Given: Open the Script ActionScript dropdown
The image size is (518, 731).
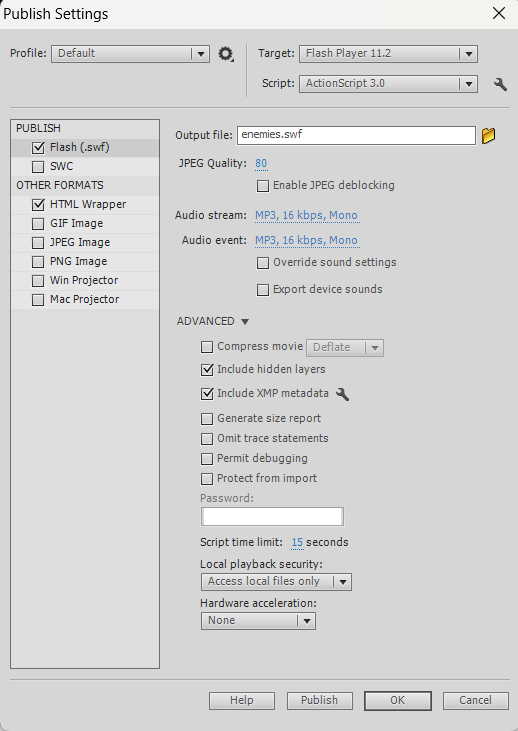Looking at the screenshot, I should coord(388,84).
